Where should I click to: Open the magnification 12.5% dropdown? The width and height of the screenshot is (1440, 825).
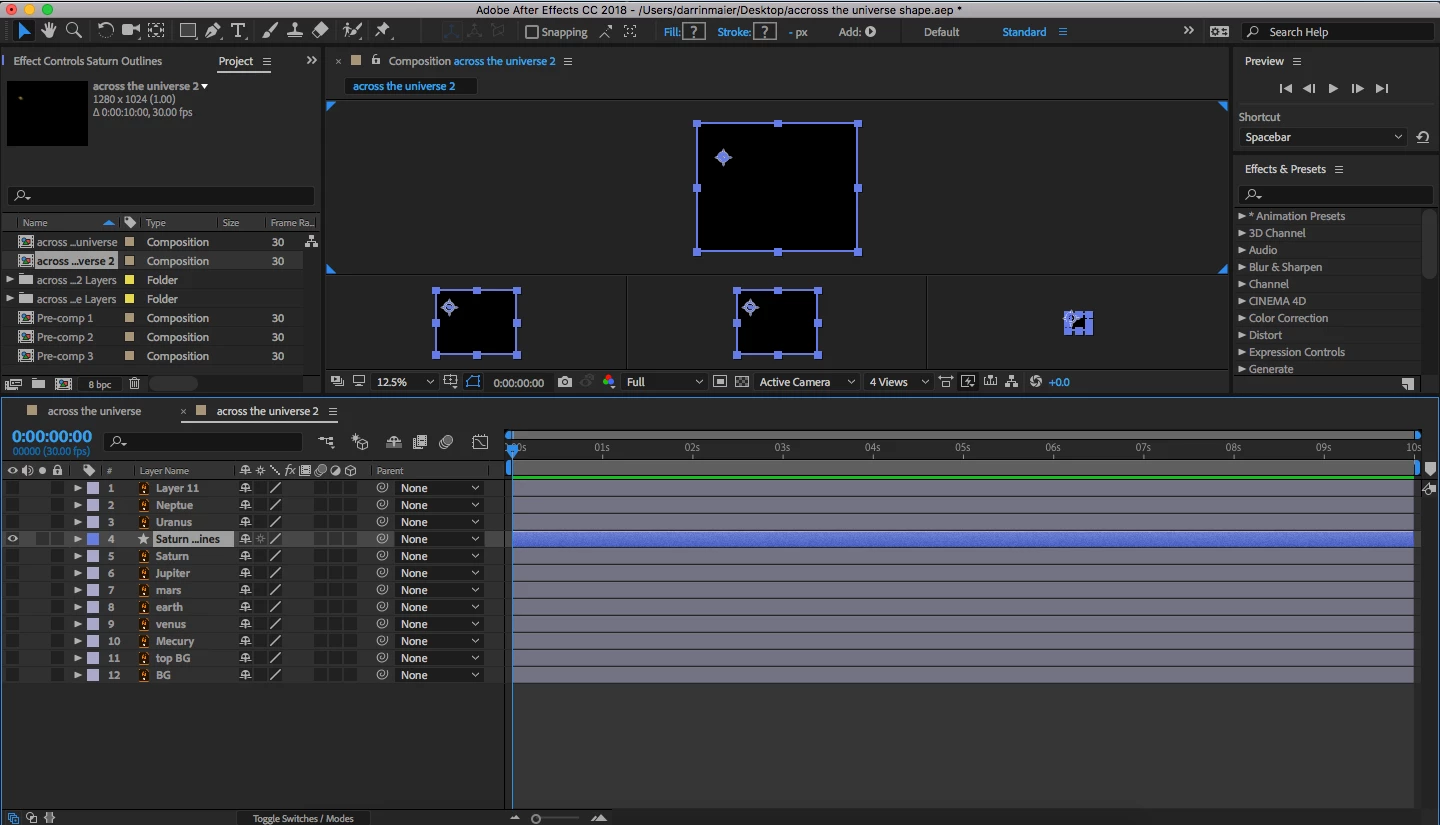405,382
